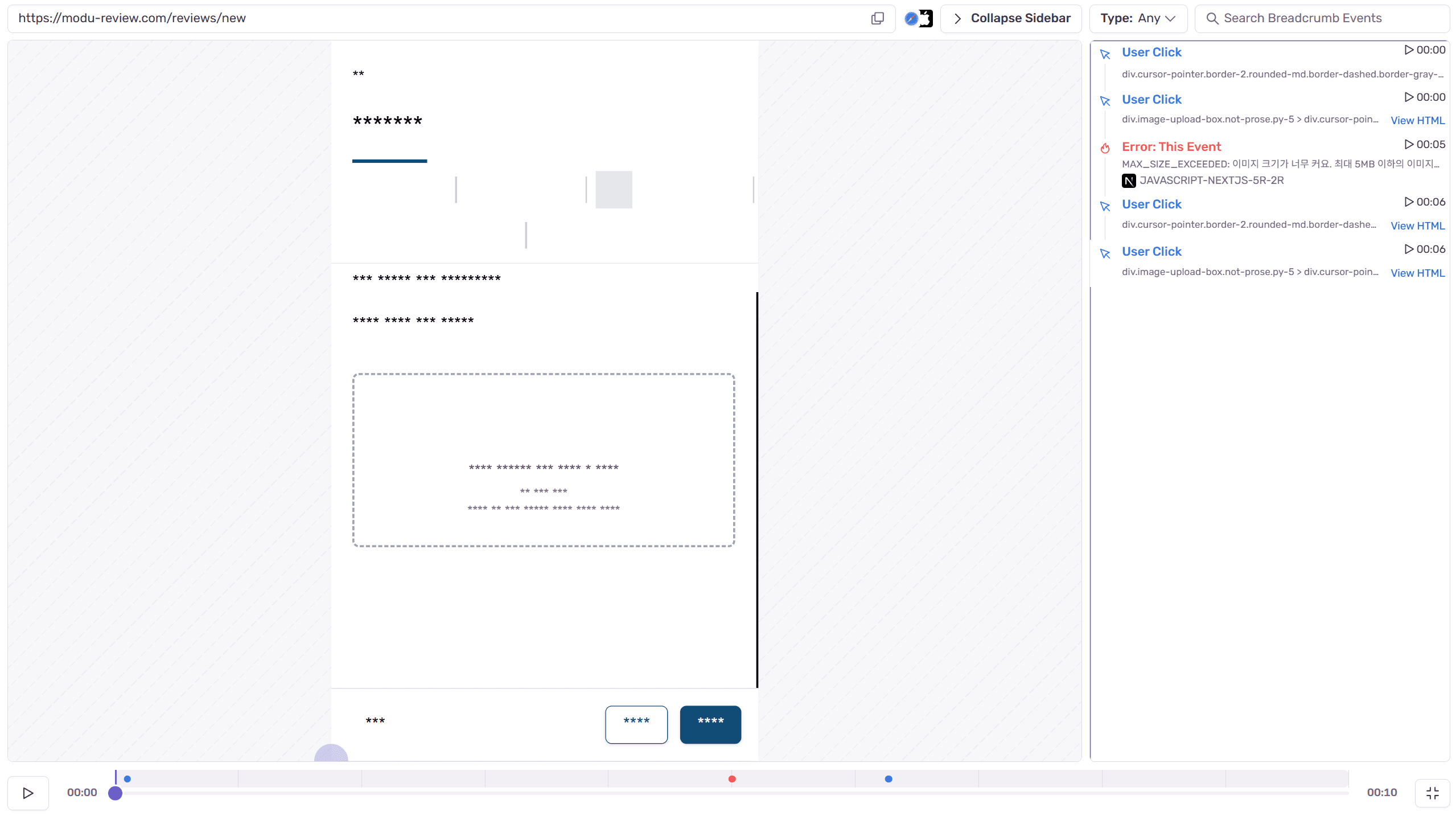Click the purple timeline scrubber handle

(115, 793)
